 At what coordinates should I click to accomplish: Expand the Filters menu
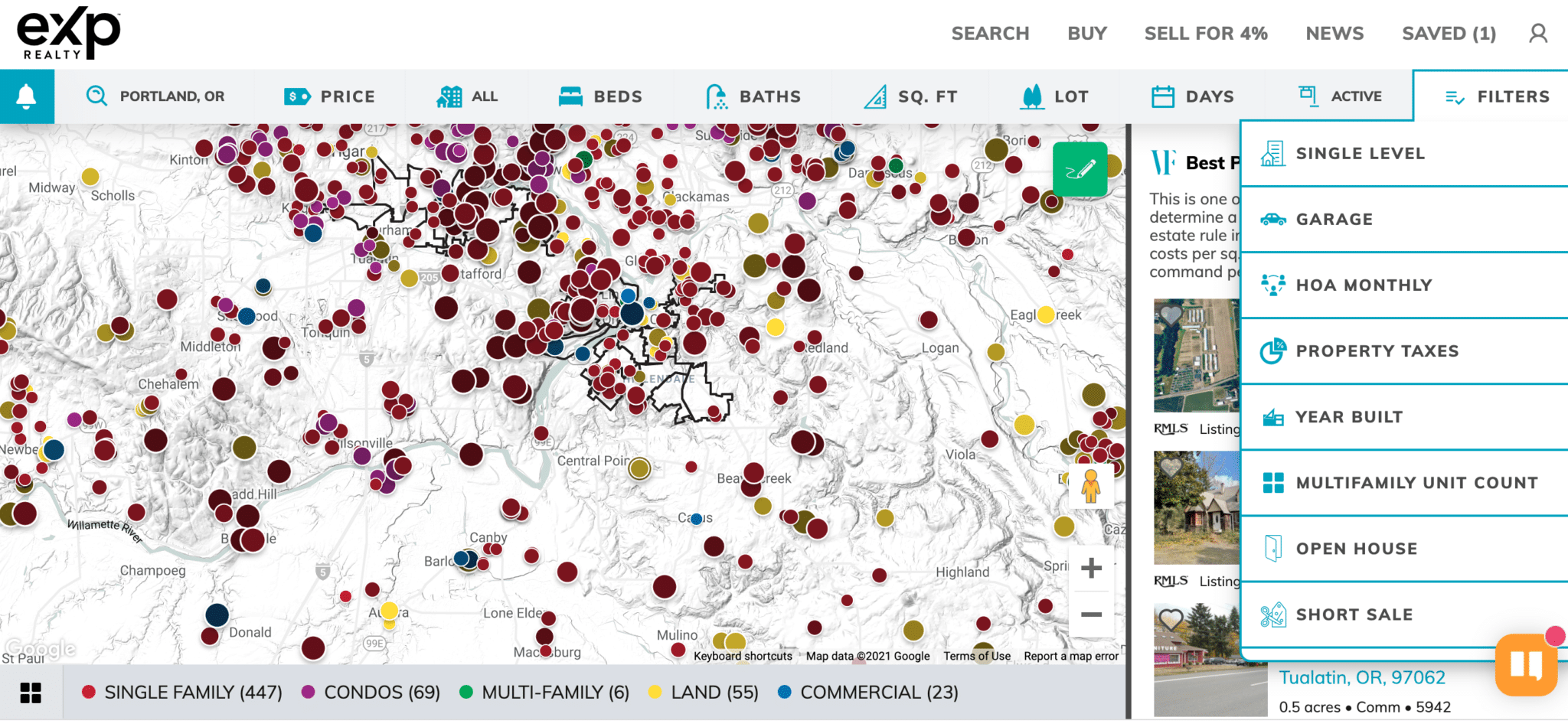coord(1497,96)
